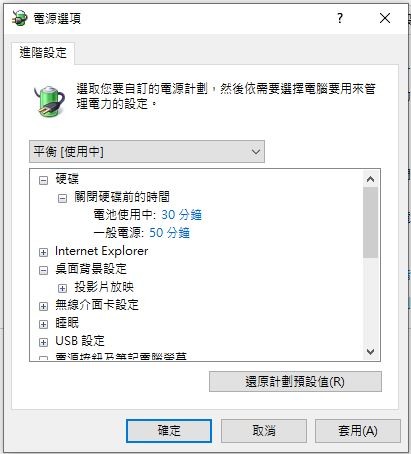
Task: Expand the 無線介面卡設定 node
Action: (x=43, y=306)
